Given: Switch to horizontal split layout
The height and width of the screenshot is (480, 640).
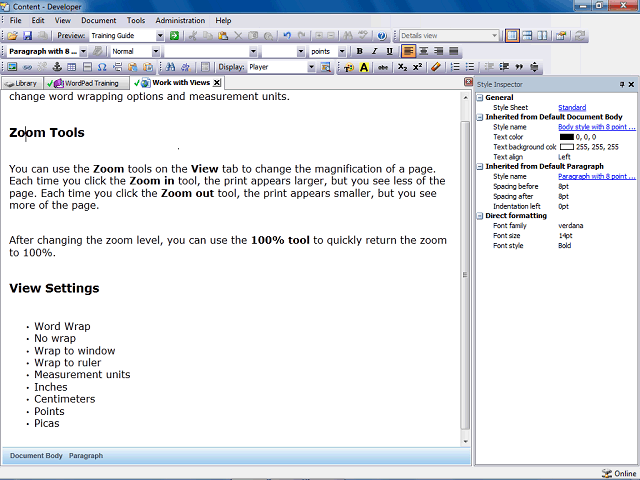Looking at the screenshot, I should pyautogui.click(x=527, y=36).
